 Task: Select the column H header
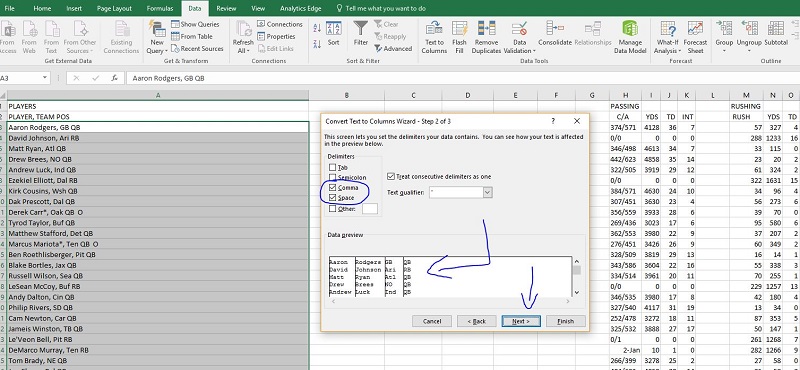tap(625, 95)
